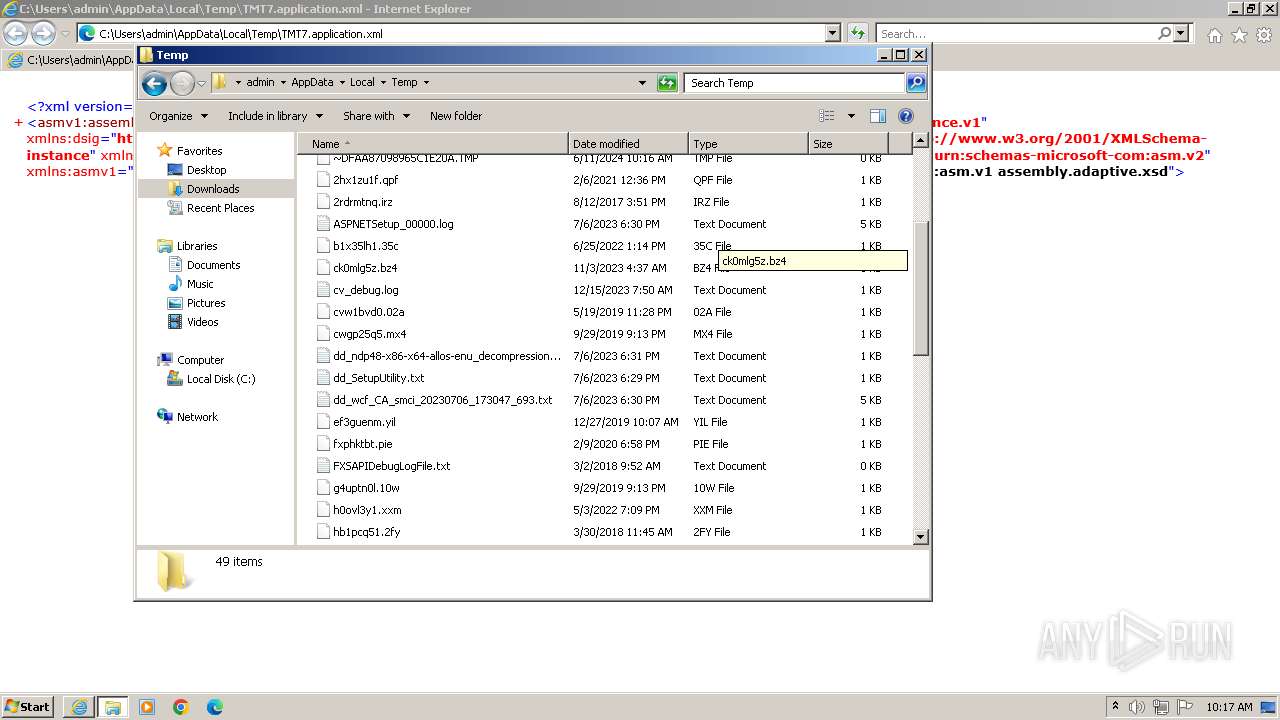Select file cv_debug.log
The width and height of the screenshot is (1280, 720).
coord(366,290)
